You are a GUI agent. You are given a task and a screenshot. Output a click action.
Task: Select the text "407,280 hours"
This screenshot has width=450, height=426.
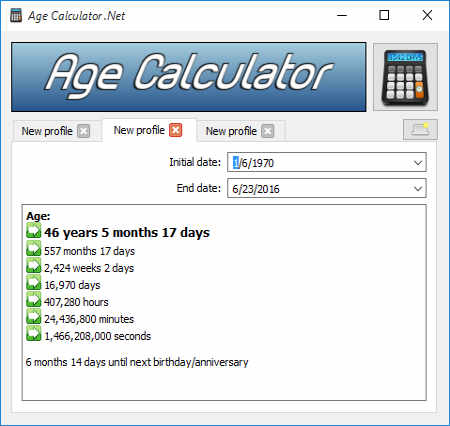[x=76, y=302]
